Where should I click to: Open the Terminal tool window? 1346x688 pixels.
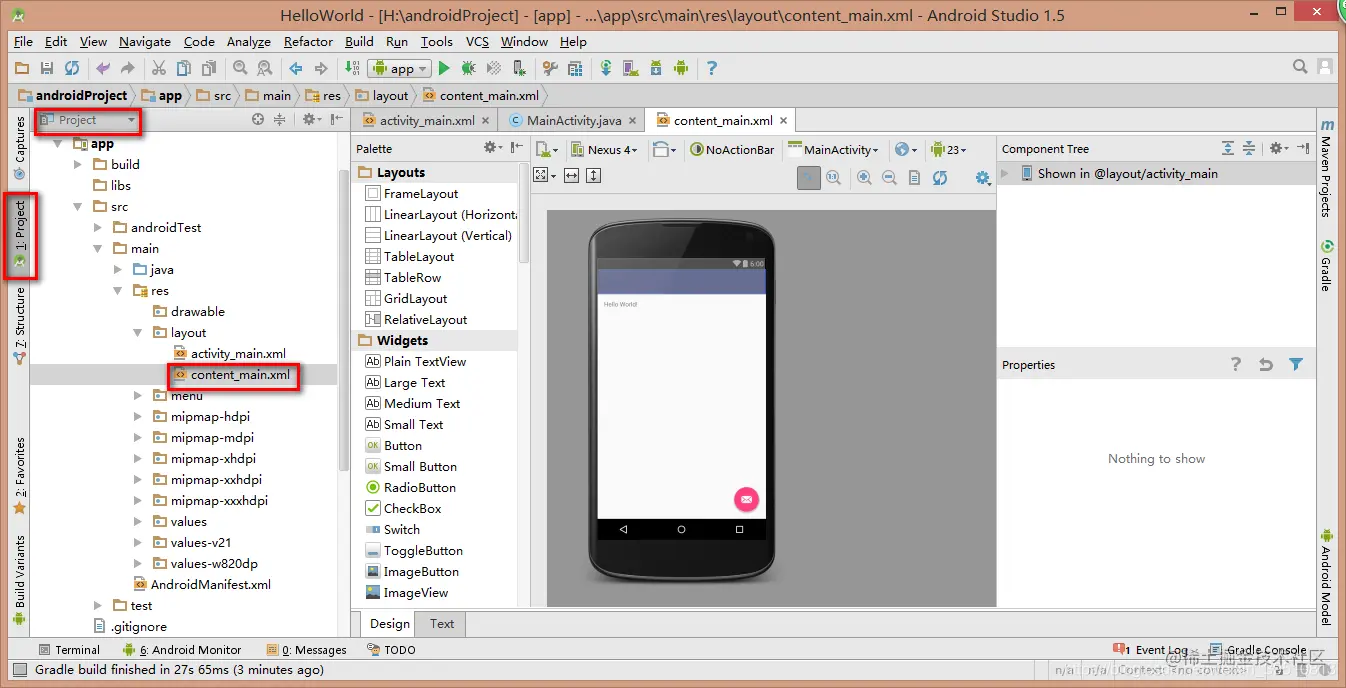69,650
